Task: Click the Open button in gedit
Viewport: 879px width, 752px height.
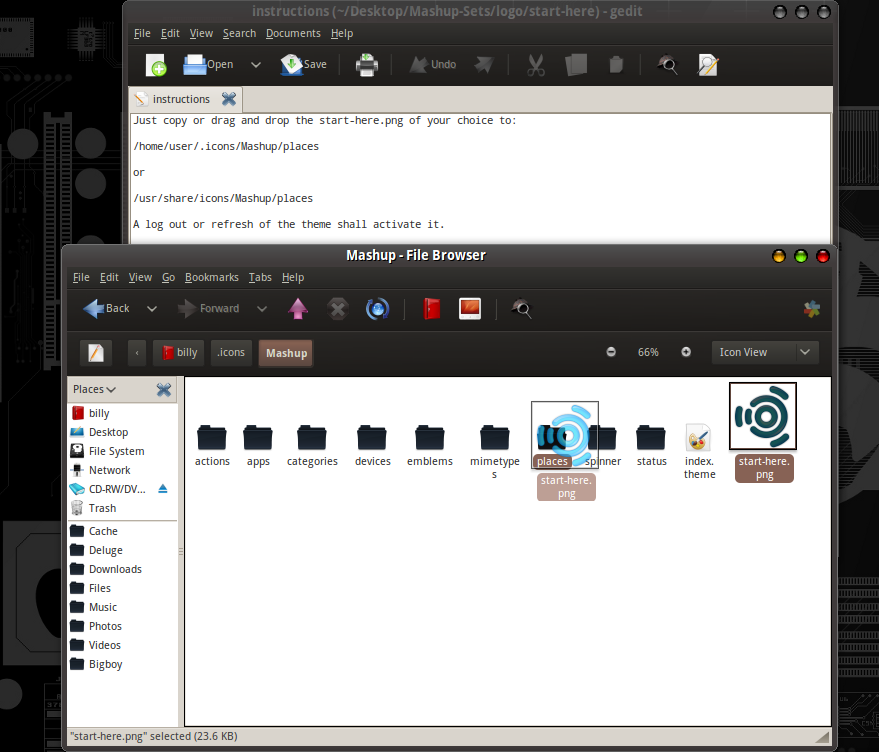Action: (x=208, y=65)
